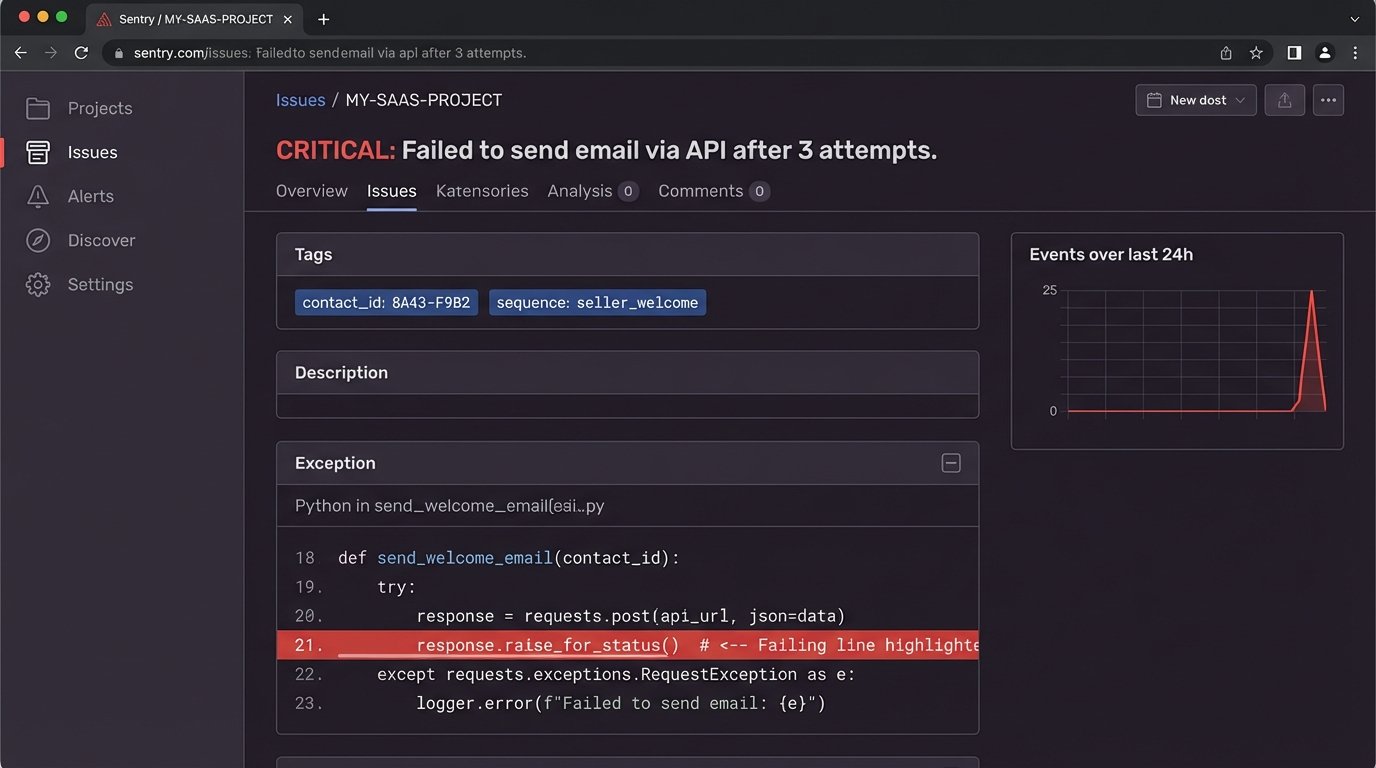Image resolution: width=1376 pixels, height=768 pixels.
Task: Click the share/upload icon button
Action: [x=1285, y=100]
